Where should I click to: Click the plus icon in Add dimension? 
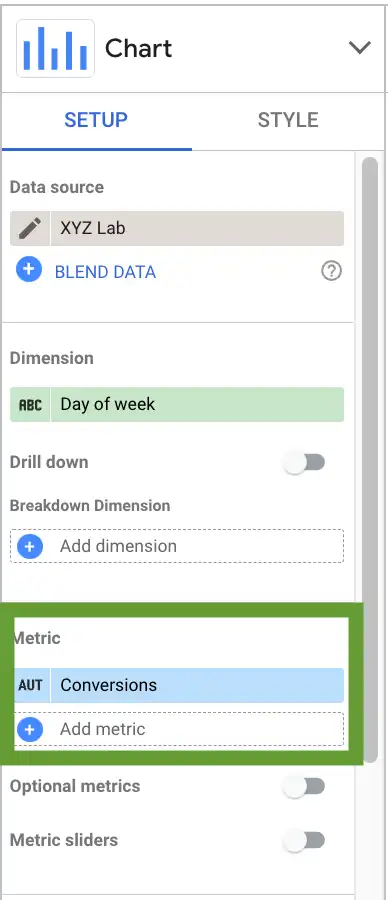pos(30,546)
